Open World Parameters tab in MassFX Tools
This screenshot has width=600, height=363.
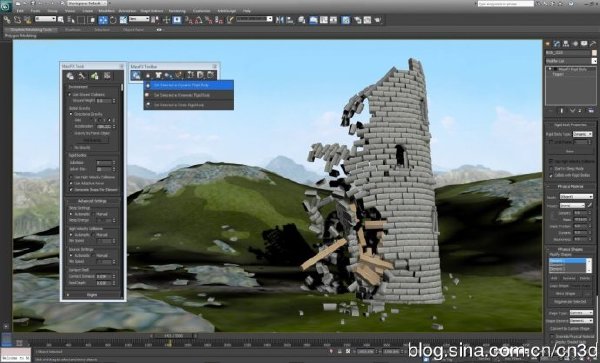point(70,76)
